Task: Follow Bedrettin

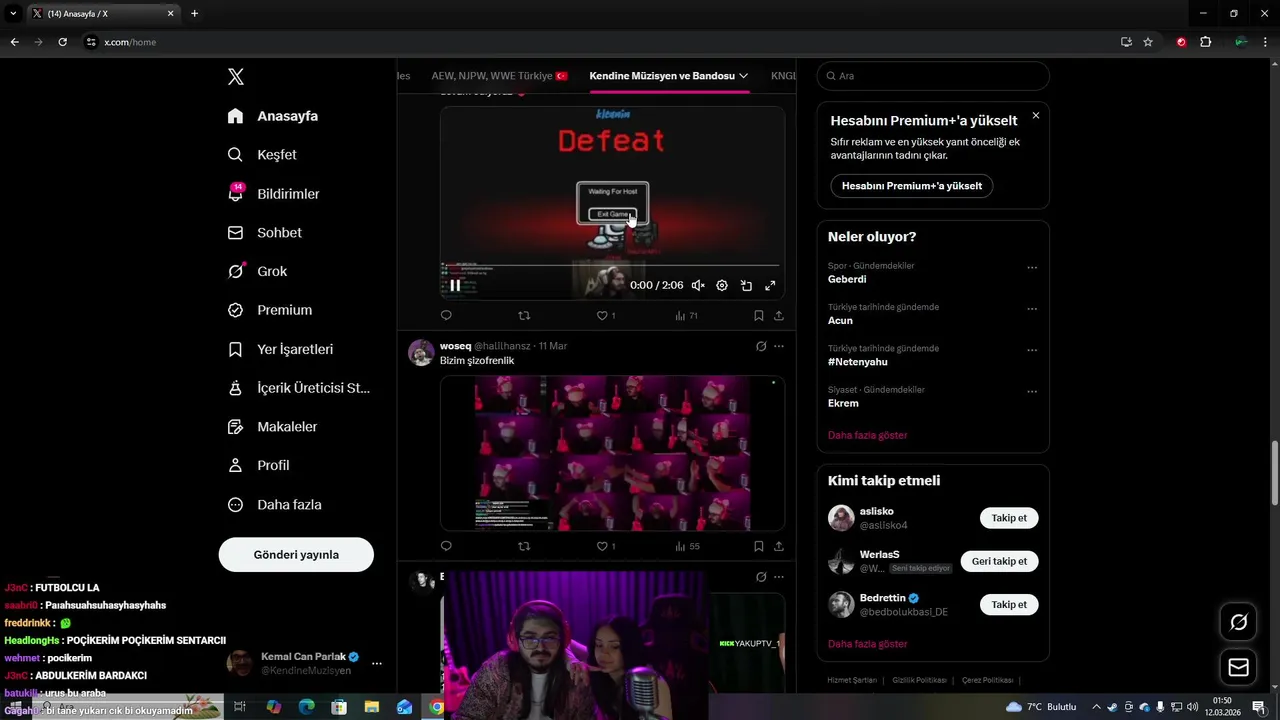Action: (x=1009, y=604)
